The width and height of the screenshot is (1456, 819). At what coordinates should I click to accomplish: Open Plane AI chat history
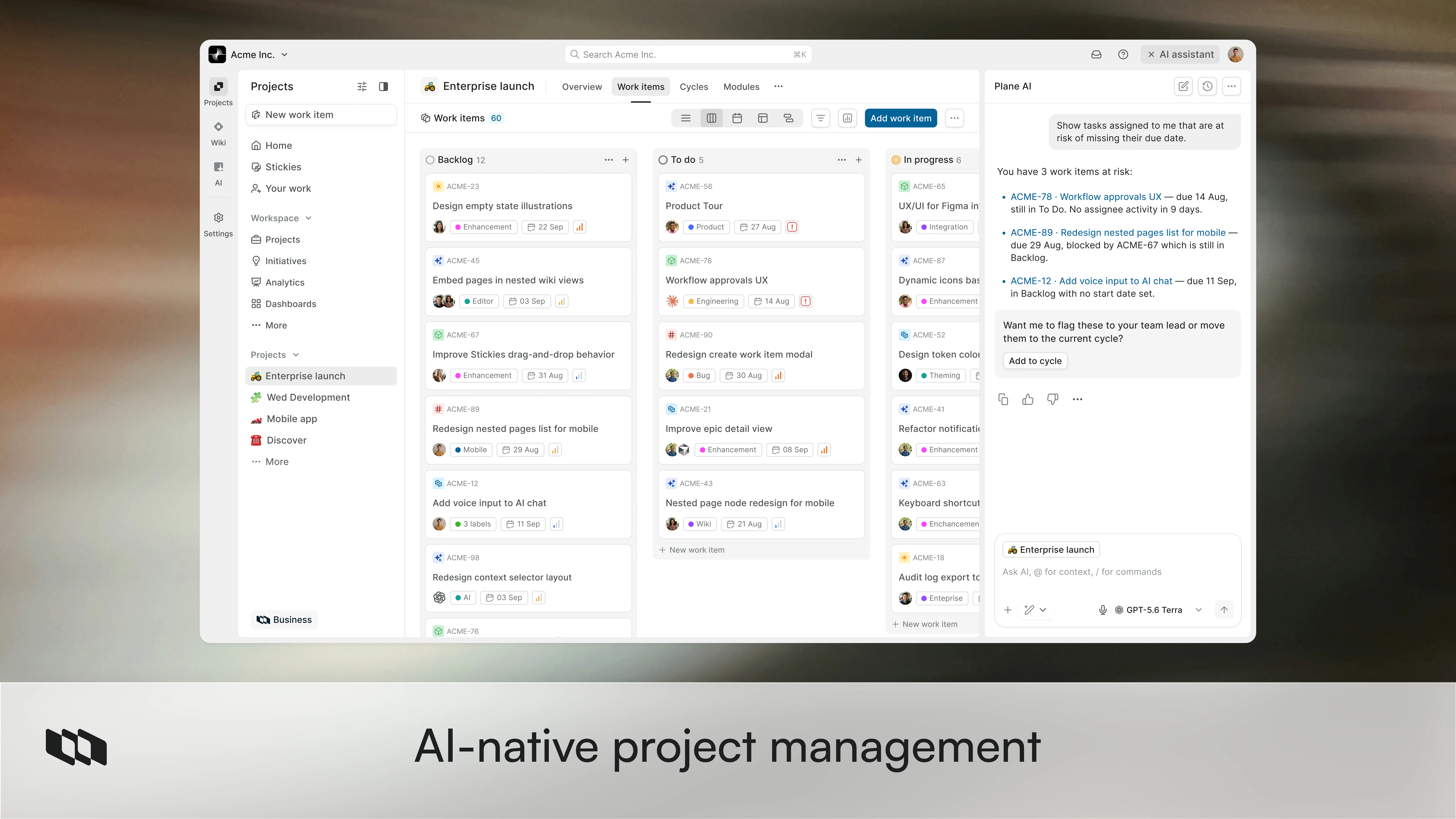(1207, 86)
